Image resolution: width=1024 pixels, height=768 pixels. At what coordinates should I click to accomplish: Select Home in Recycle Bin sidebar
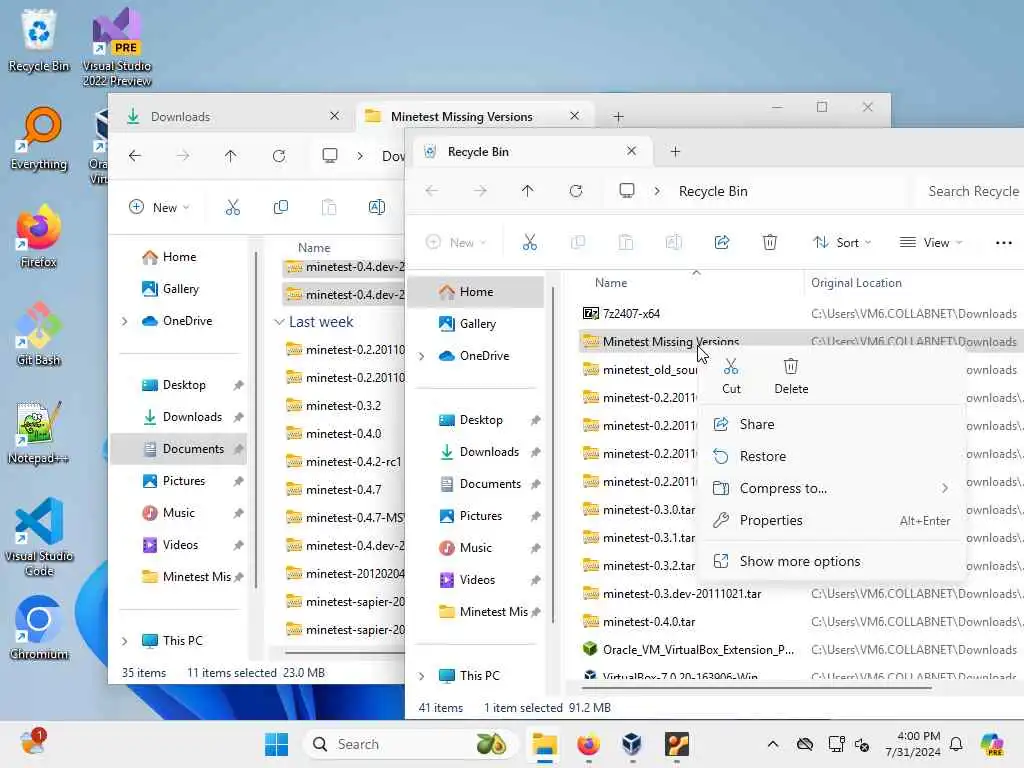click(476, 292)
